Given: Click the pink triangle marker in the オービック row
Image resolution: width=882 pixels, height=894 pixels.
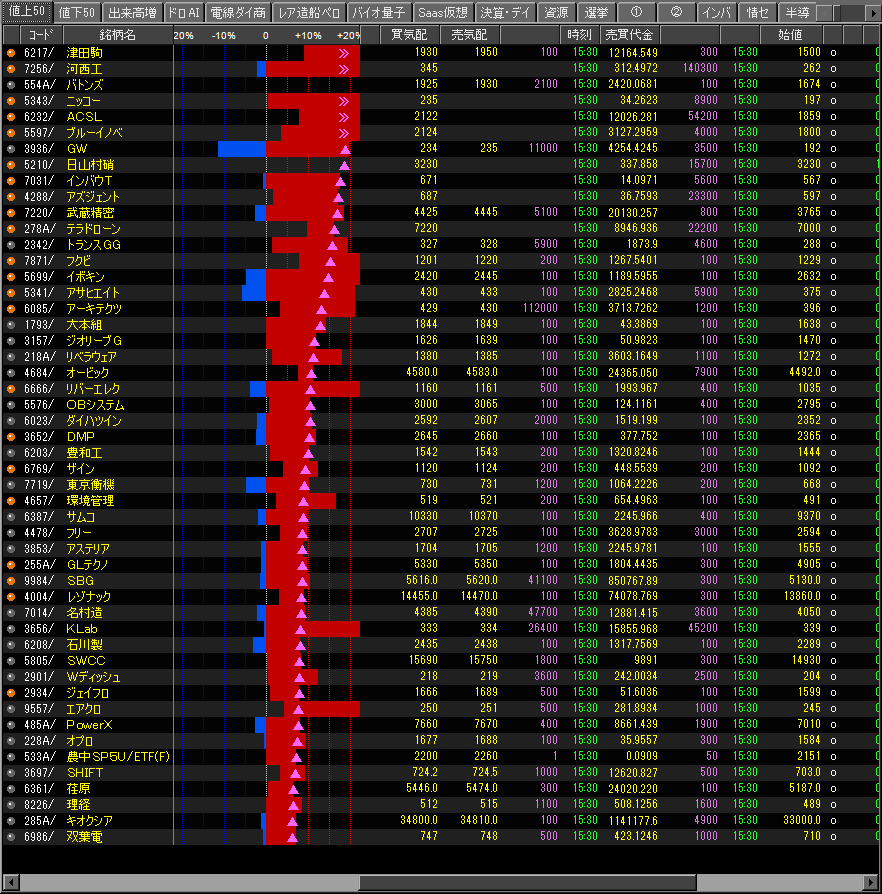Looking at the screenshot, I should [x=311, y=373].
